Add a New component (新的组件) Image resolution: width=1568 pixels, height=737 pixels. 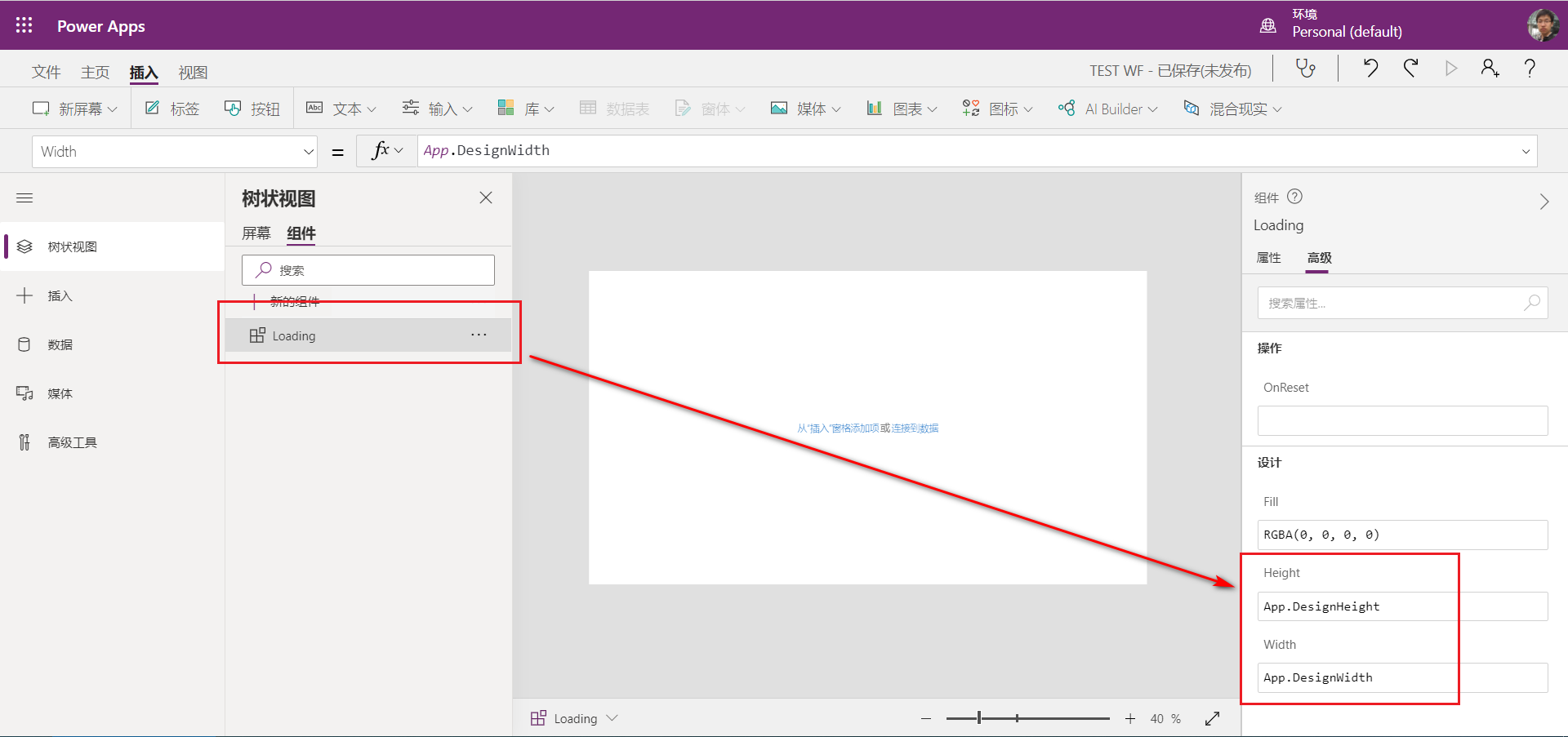click(286, 301)
